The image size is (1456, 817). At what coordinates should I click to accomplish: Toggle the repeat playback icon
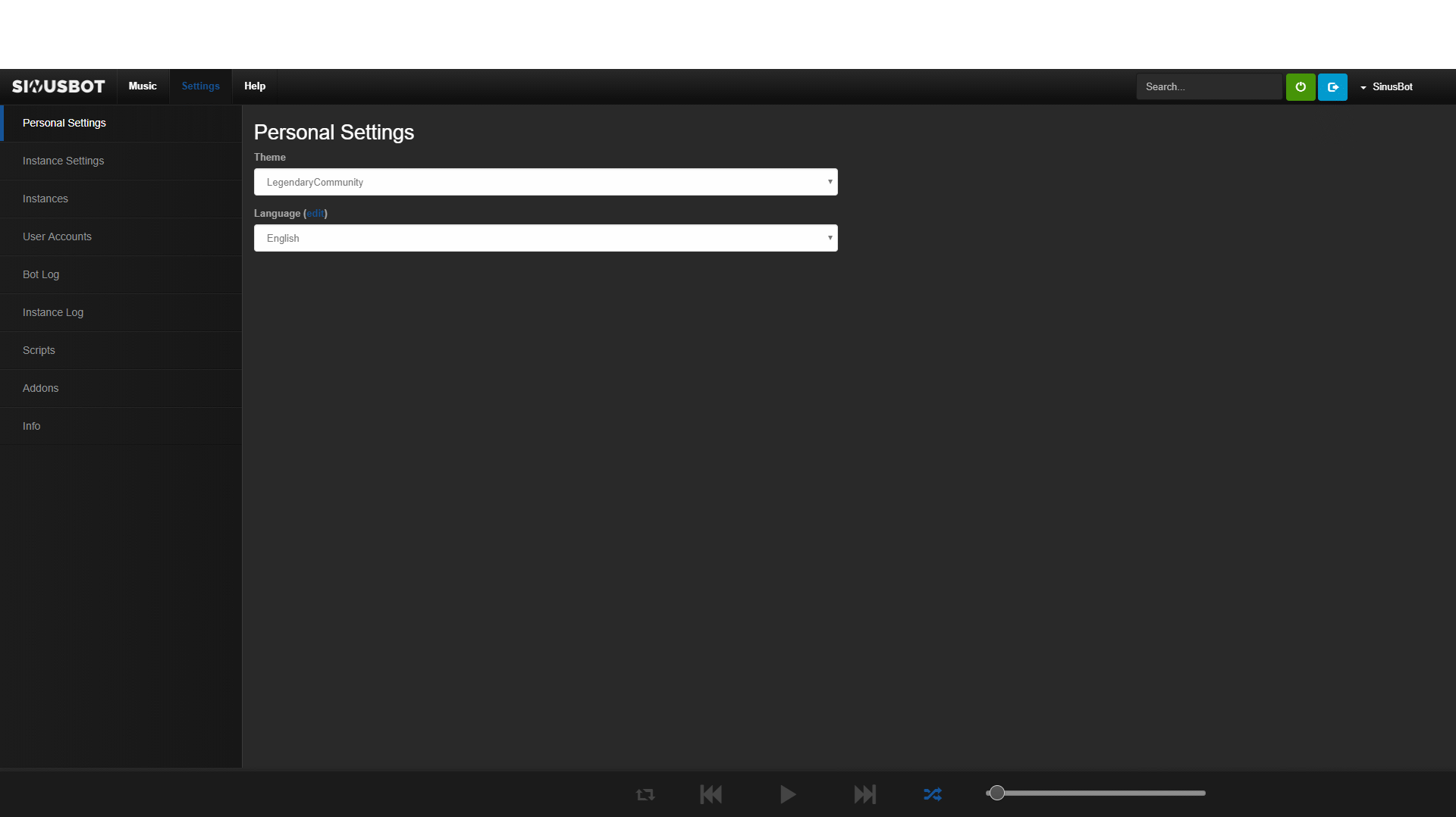pyautogui.click(x=645, y=794)
